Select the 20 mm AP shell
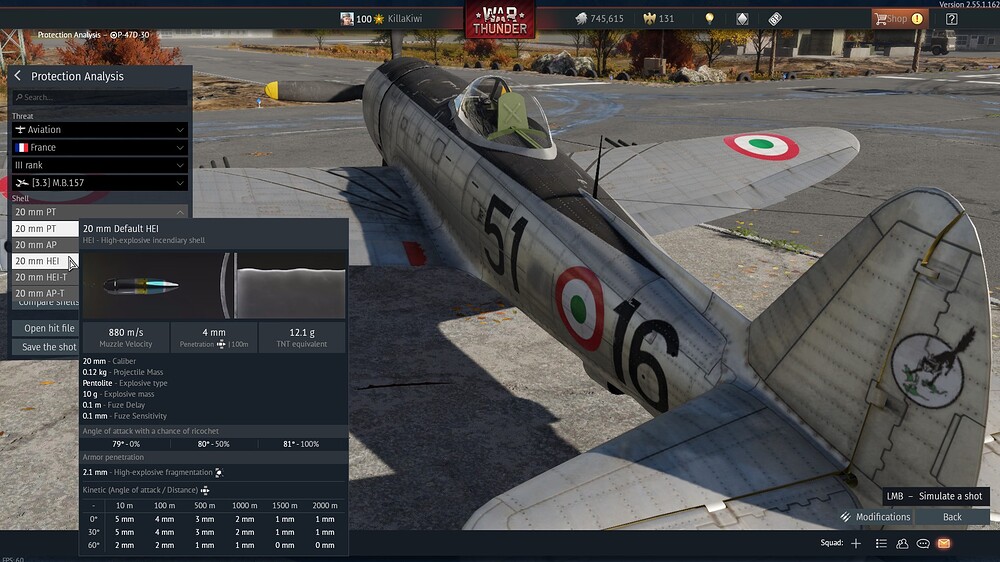The image size is (1000, 562). (45, 245)
